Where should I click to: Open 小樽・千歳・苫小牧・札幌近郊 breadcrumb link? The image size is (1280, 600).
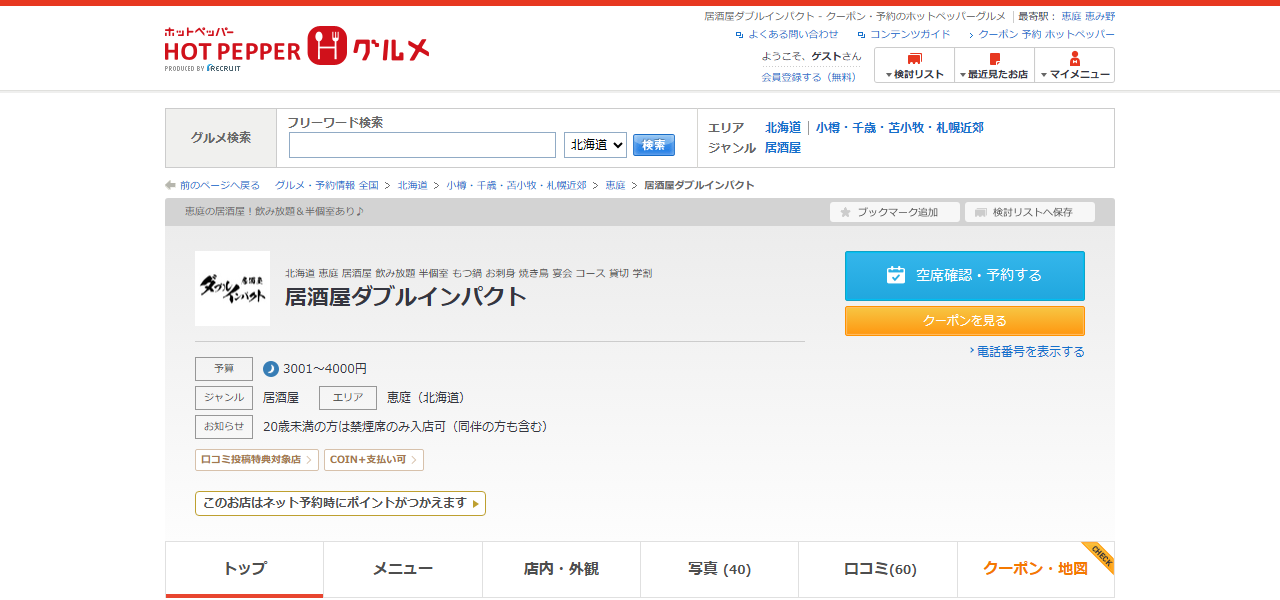click(x=516, y=186)
